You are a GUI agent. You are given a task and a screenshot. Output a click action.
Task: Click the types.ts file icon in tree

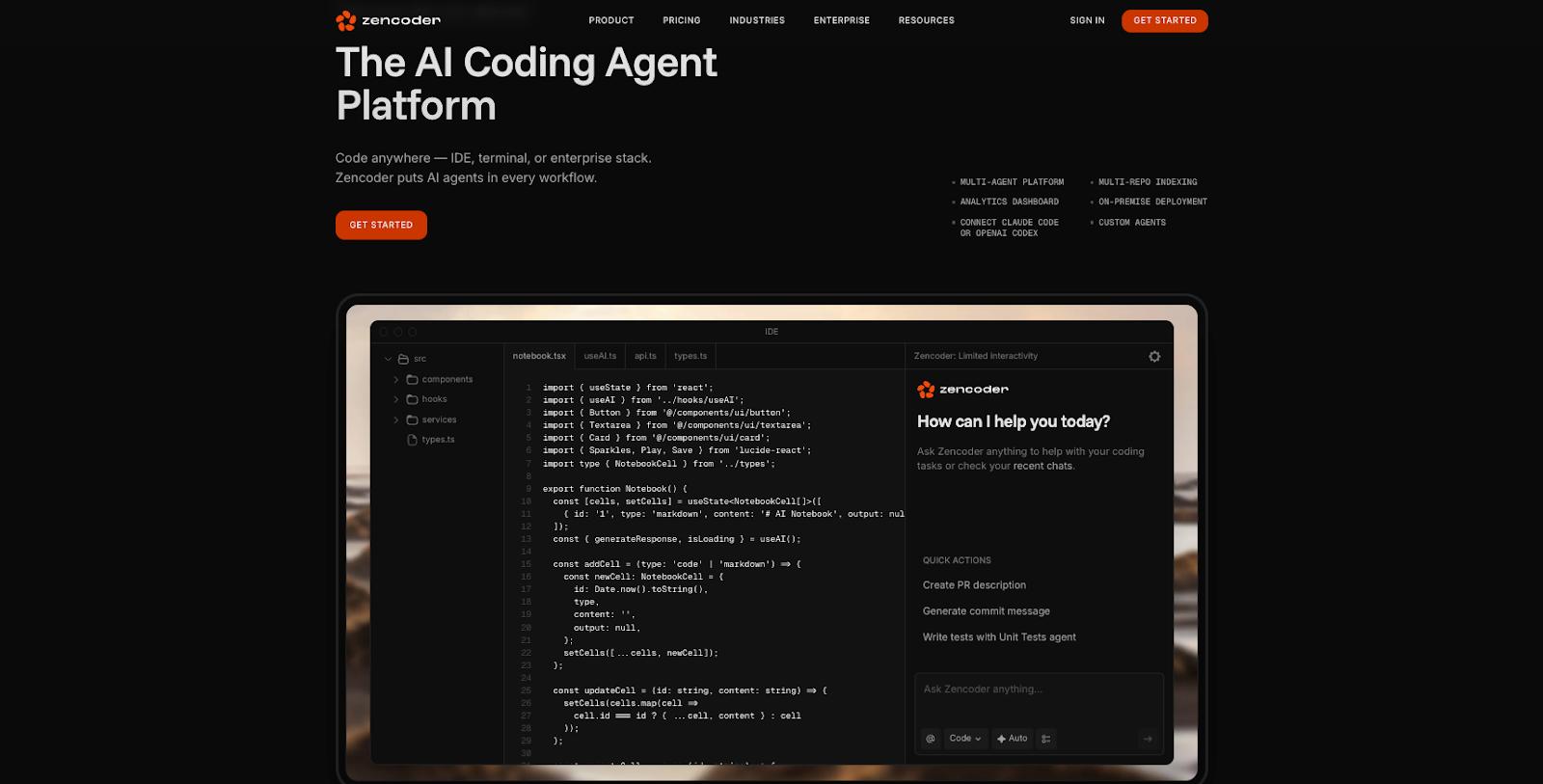point(412,440)
